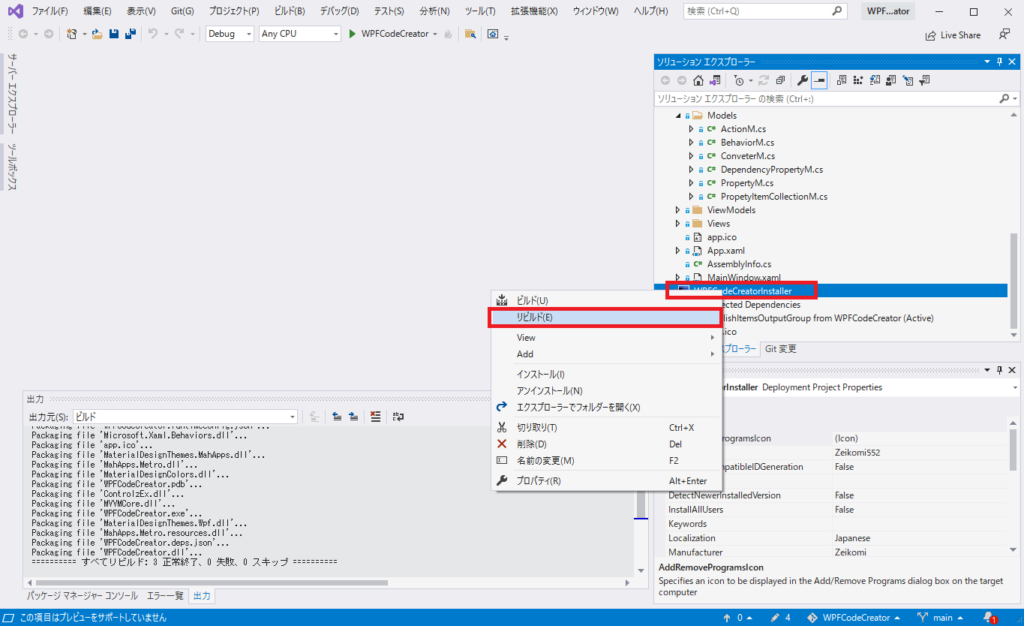Click the magnifier in the Solution Explorer search

click(1004, 99)
